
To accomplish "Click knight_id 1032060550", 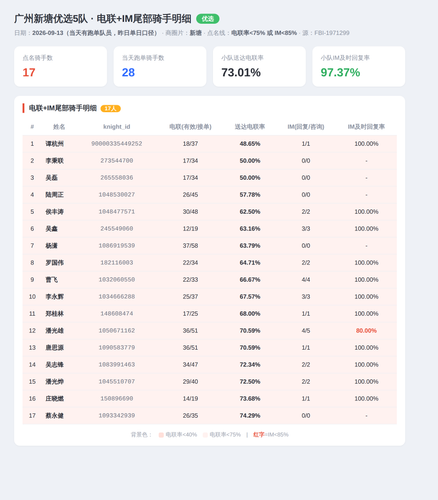I will click(x=117, y=280).
